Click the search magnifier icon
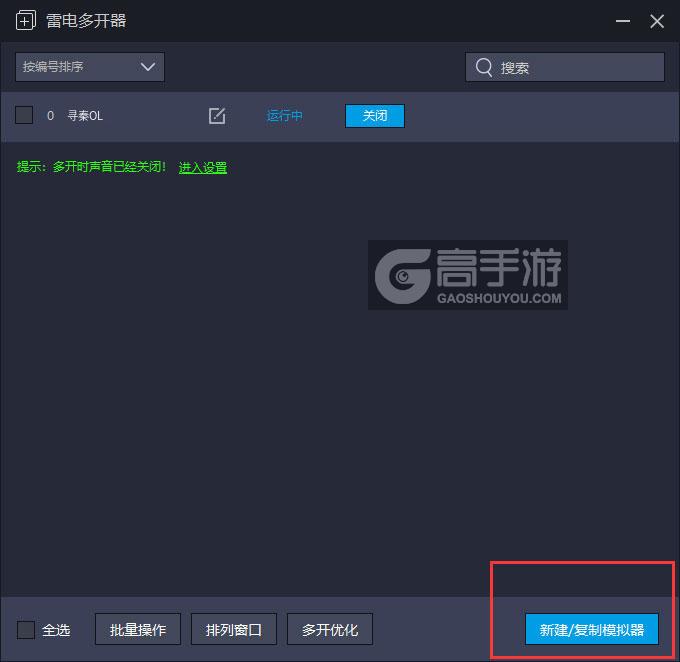This screenshot has height=662, width=680. click(484, 67)
